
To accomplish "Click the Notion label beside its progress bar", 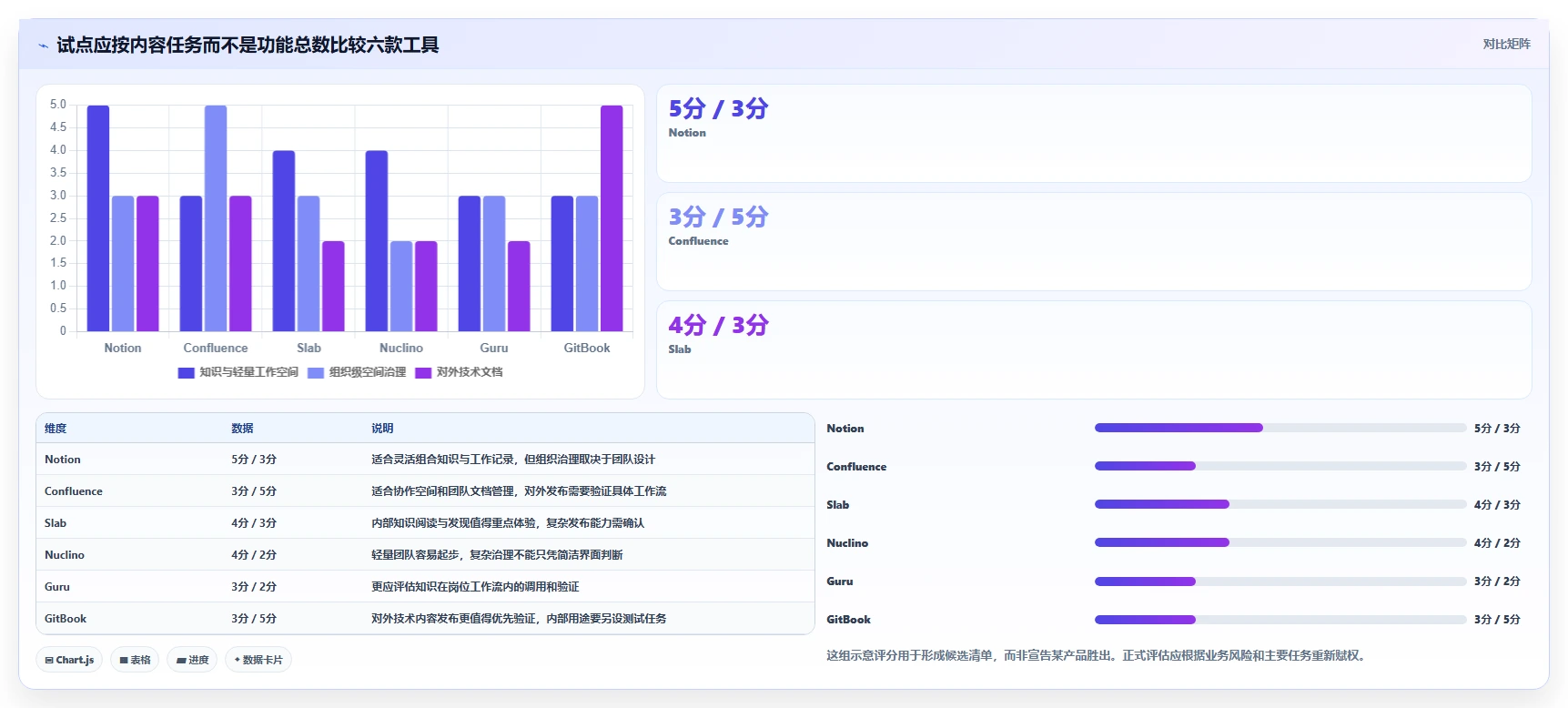I will pyautogui.click(x=845, y=428).
